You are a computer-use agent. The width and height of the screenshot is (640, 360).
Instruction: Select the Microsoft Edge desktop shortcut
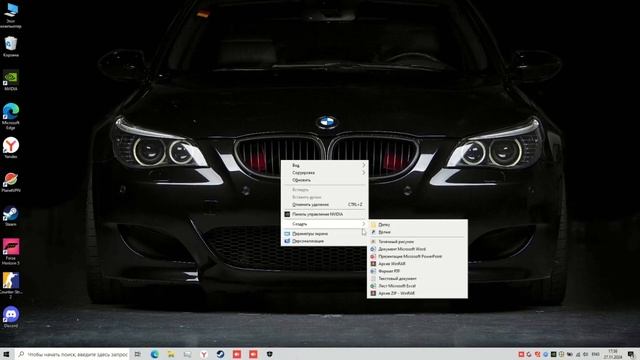tap(11, 116)
